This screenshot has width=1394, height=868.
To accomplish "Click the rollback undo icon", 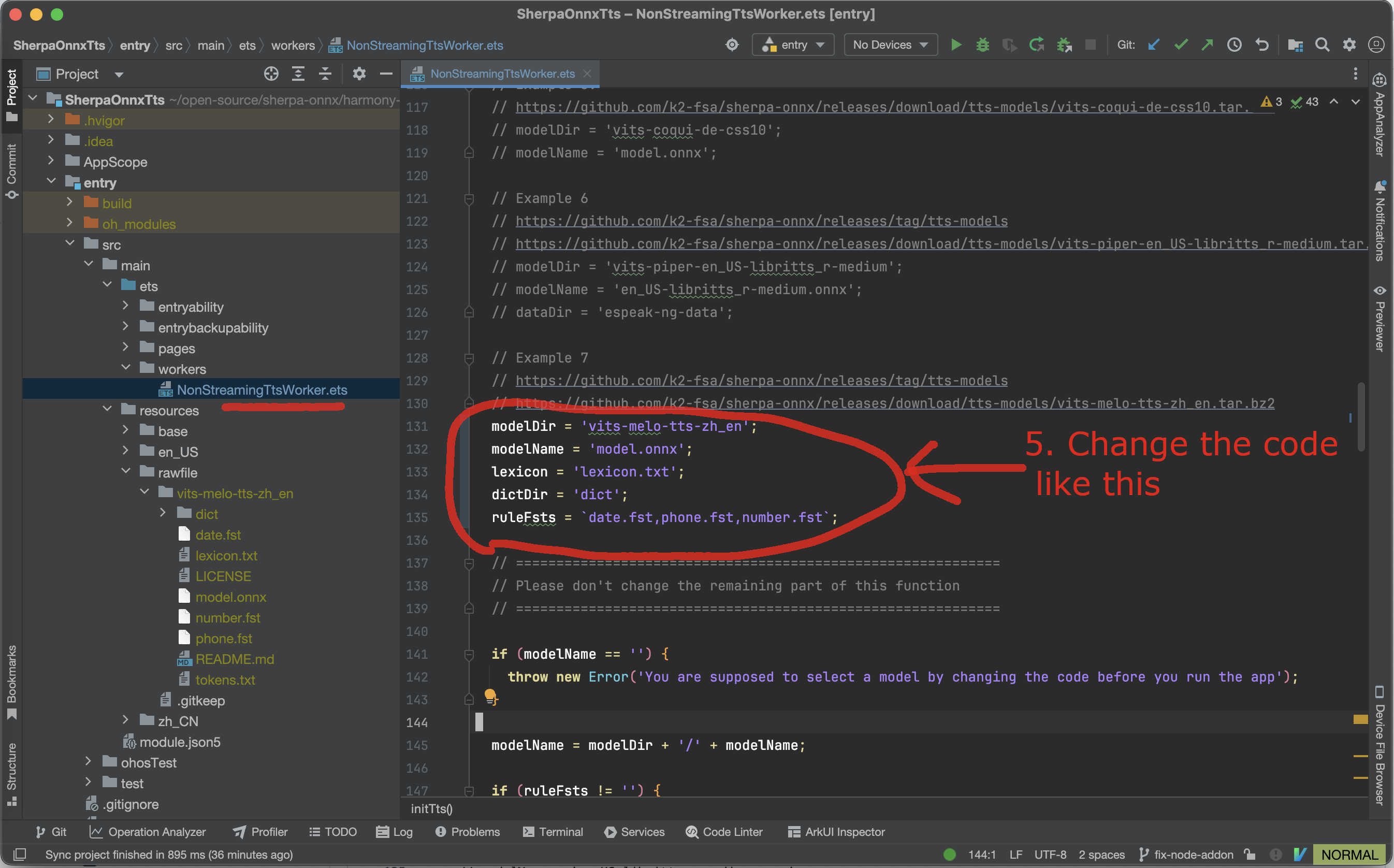I will (1262, 45).
